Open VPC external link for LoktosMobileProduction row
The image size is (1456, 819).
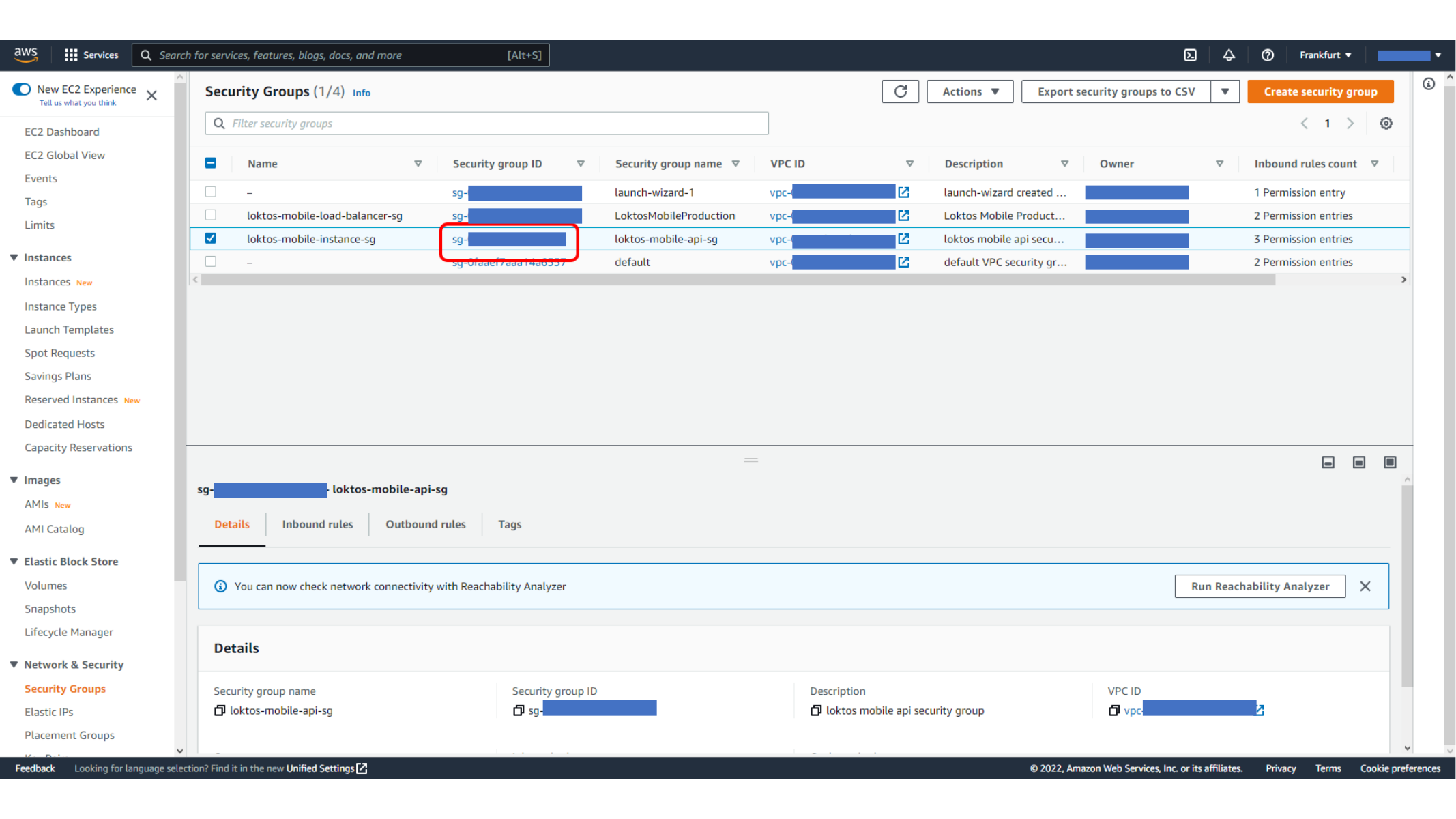[x=903, y=216]
